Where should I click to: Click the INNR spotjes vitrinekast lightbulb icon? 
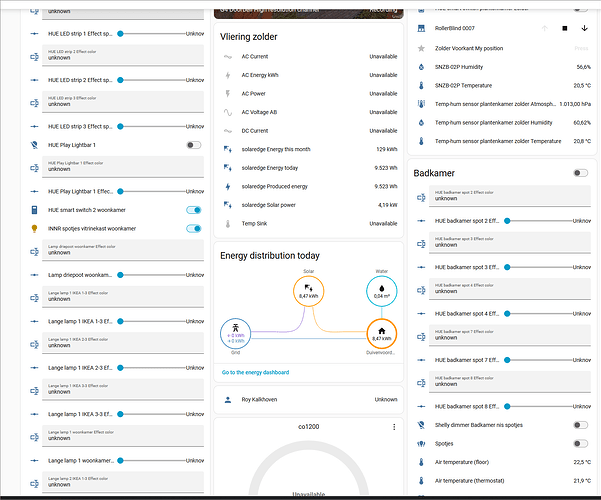[34, 229]
